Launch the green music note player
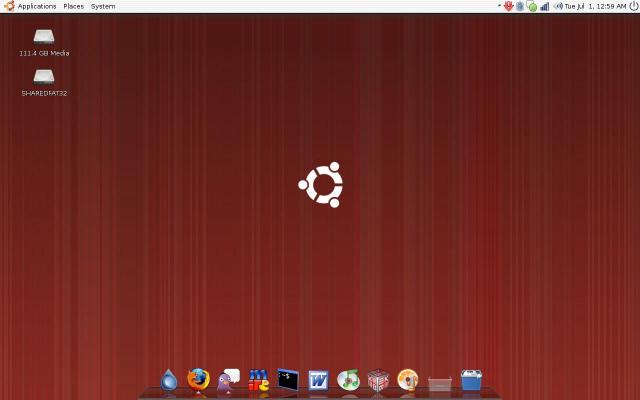This screenshot has height=400, width=640. [348, 380]
